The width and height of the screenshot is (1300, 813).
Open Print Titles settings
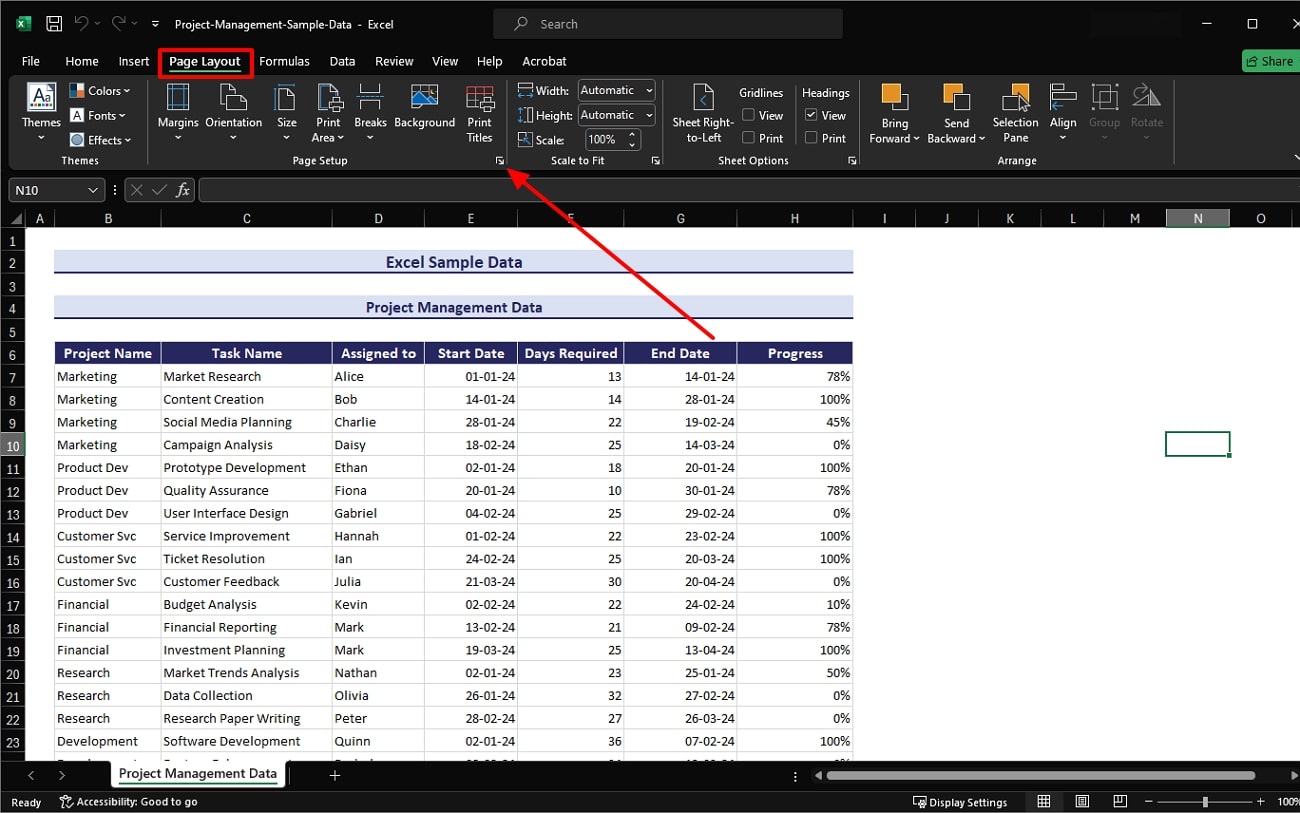(480, 112)
